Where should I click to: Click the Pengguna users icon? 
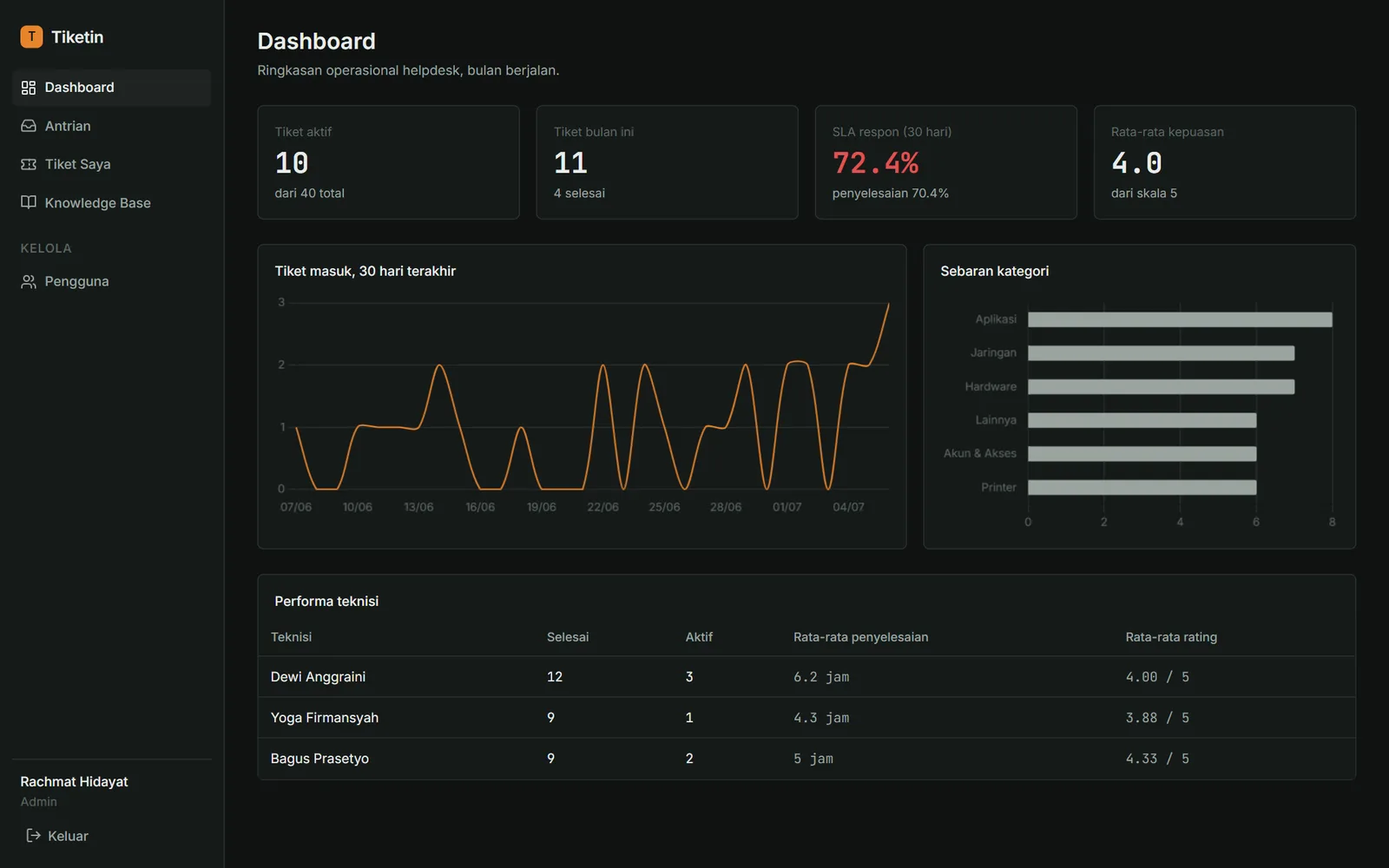29,281
